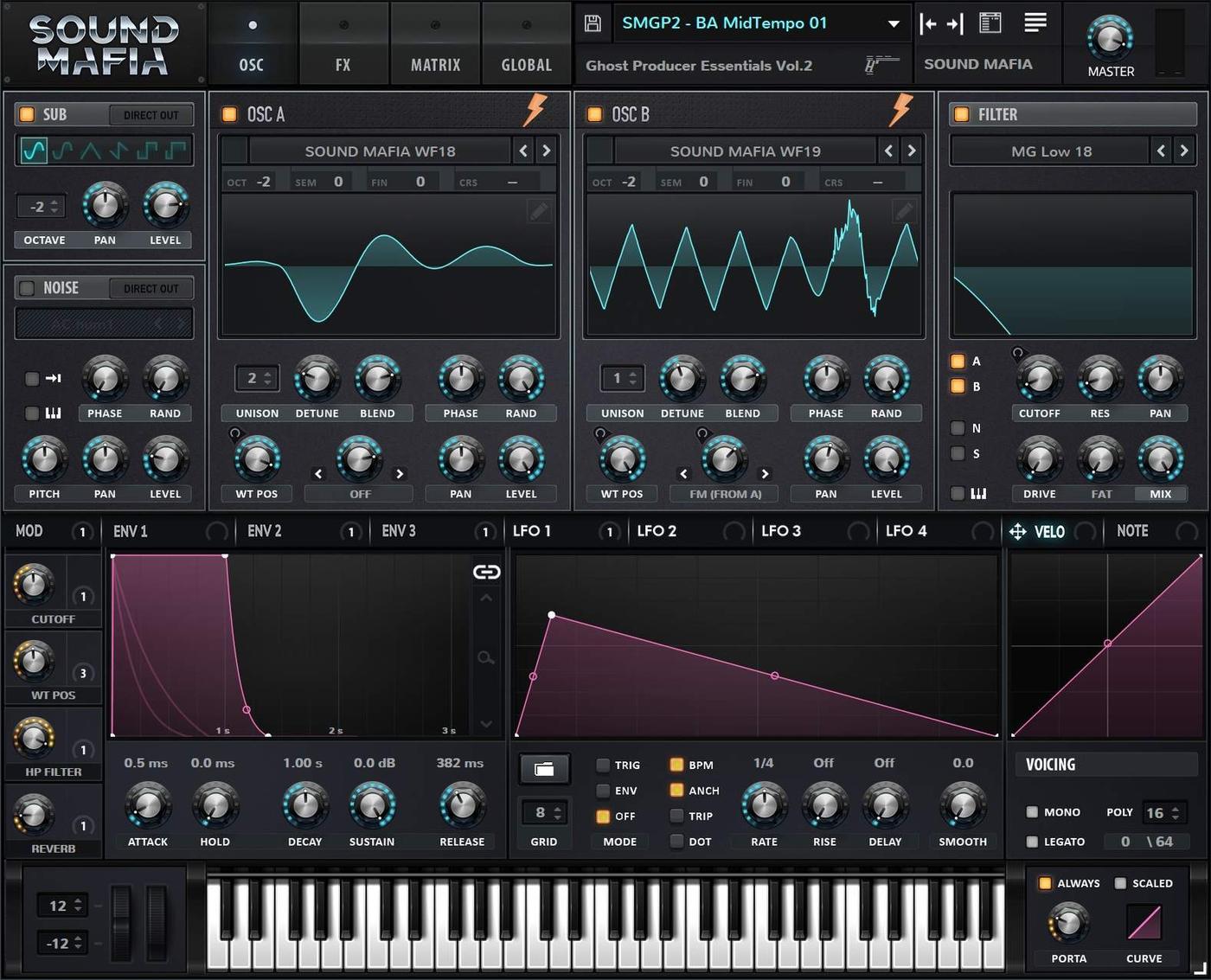The width and height of the screenshot is (1211, 980).
Task: Click the portamento curve thumbnail
Action: click(1144, 922)
